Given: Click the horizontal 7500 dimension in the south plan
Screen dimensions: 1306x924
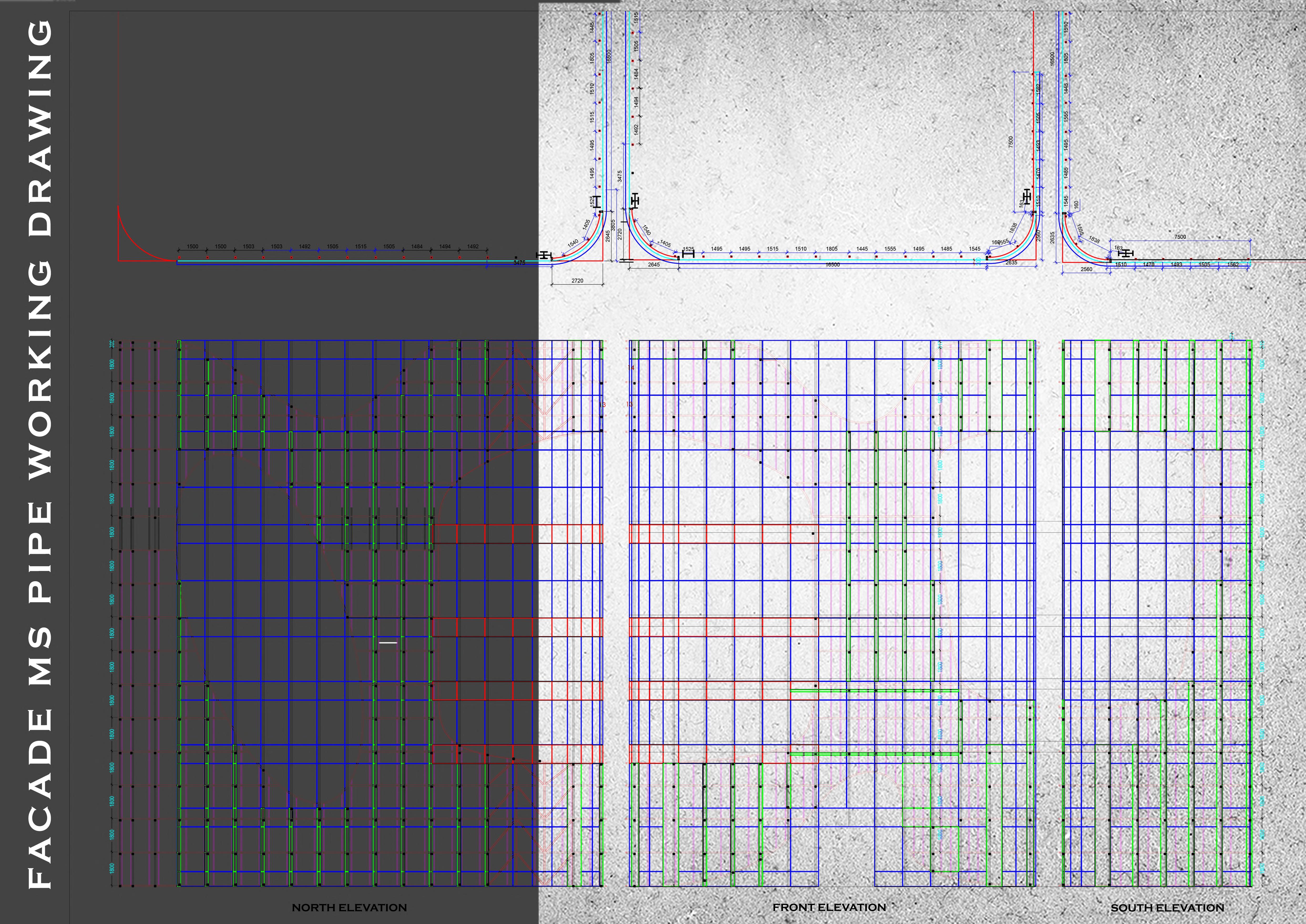Looking at the screenshot, I should 1180,237.
